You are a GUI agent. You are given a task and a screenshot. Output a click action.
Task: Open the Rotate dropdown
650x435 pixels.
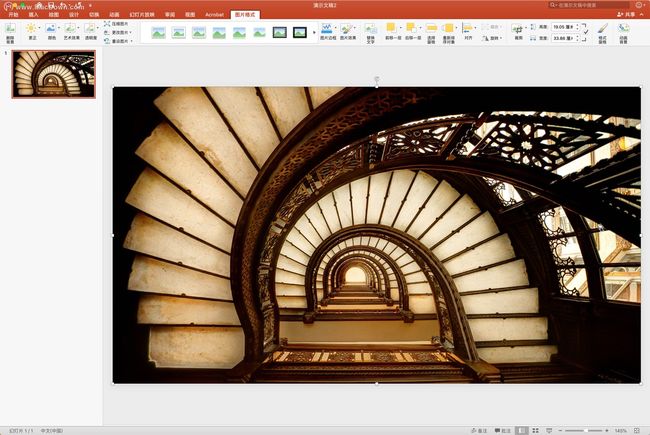[492, 38]
